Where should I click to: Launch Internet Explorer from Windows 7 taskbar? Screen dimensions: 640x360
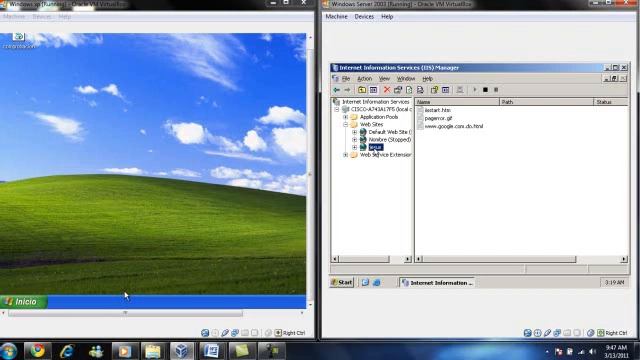(x=67, y=351)
